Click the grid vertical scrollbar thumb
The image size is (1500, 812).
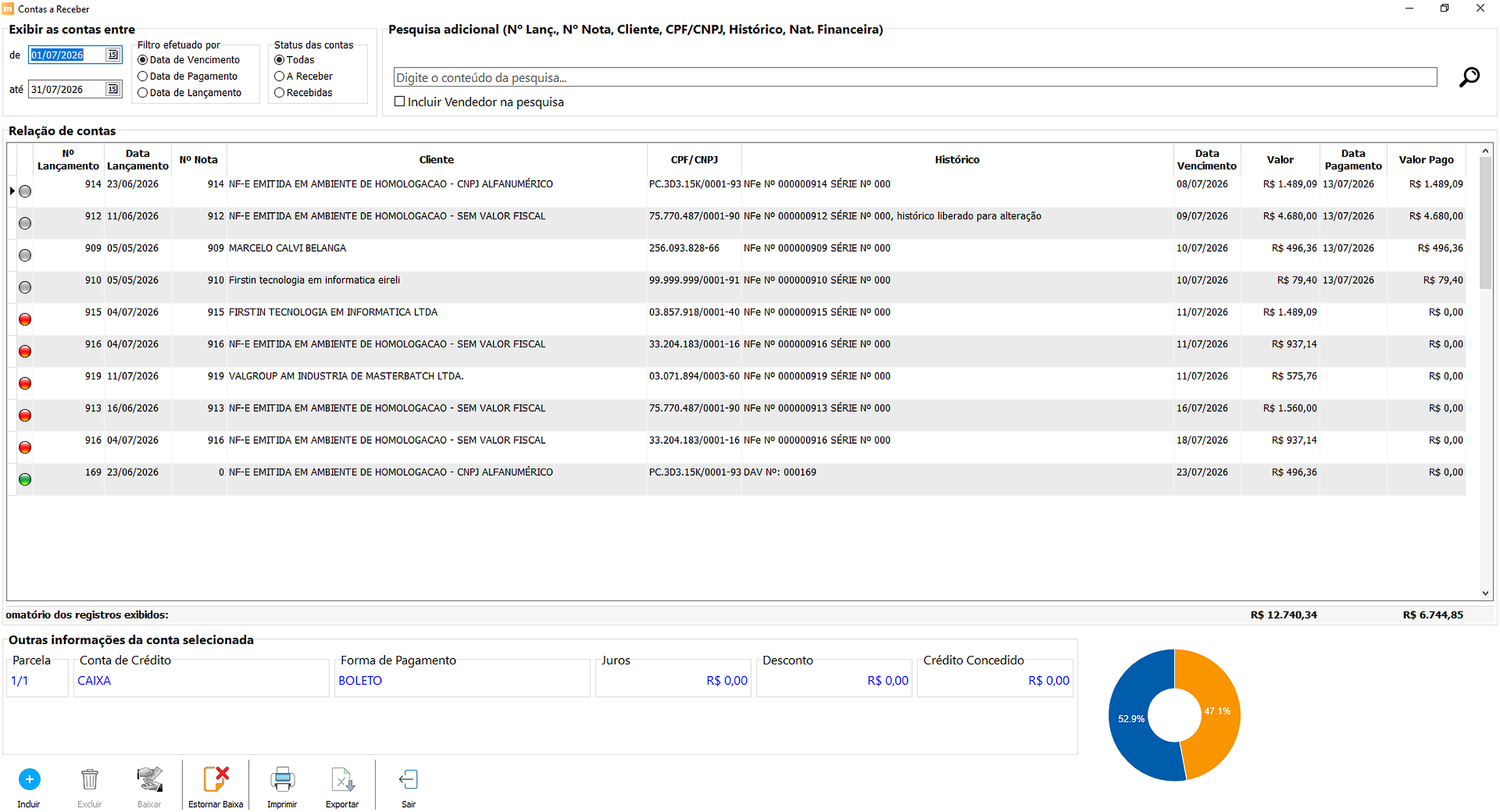click(1485, 223)
